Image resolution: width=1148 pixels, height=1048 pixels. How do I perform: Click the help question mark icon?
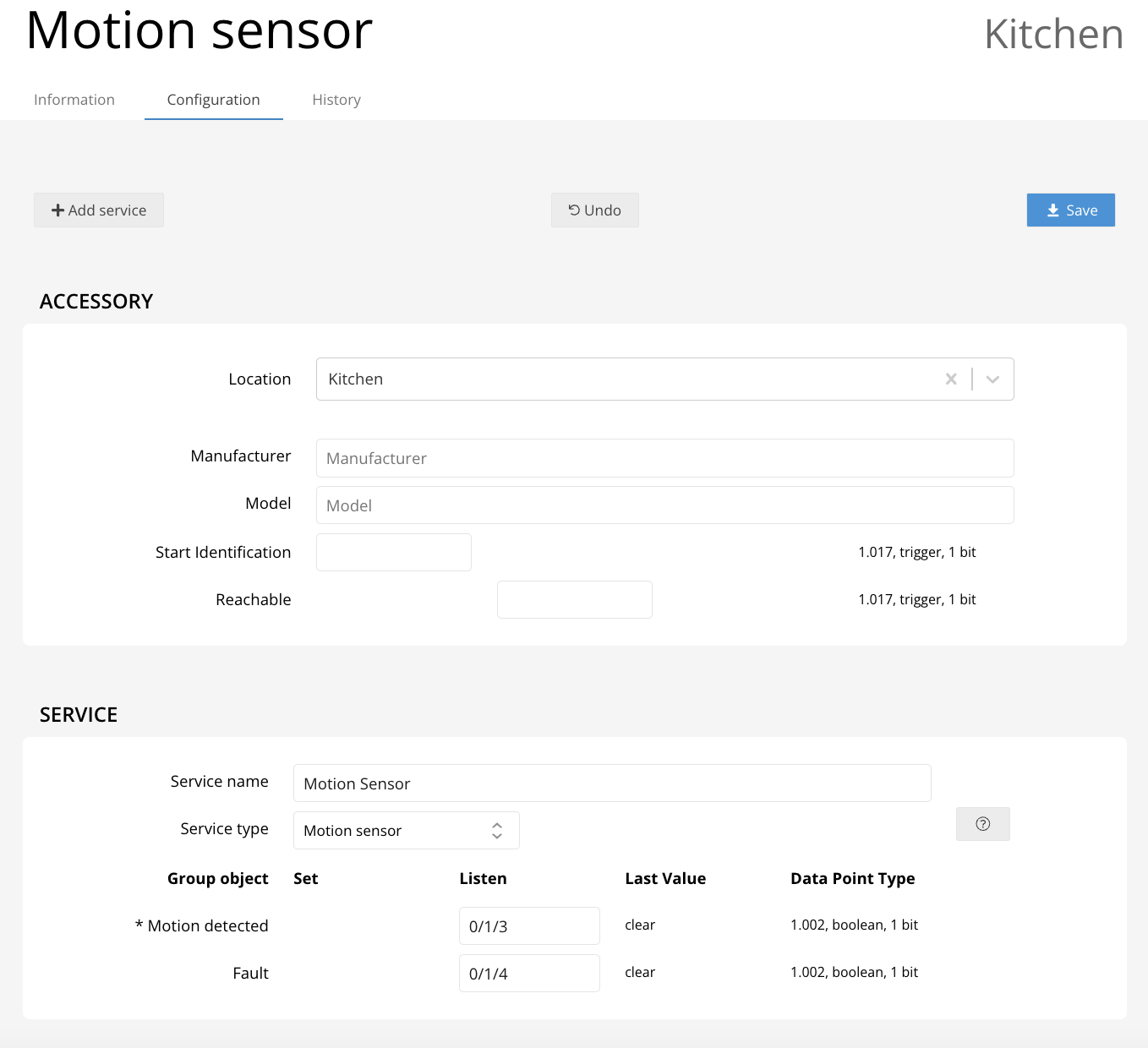982,824
